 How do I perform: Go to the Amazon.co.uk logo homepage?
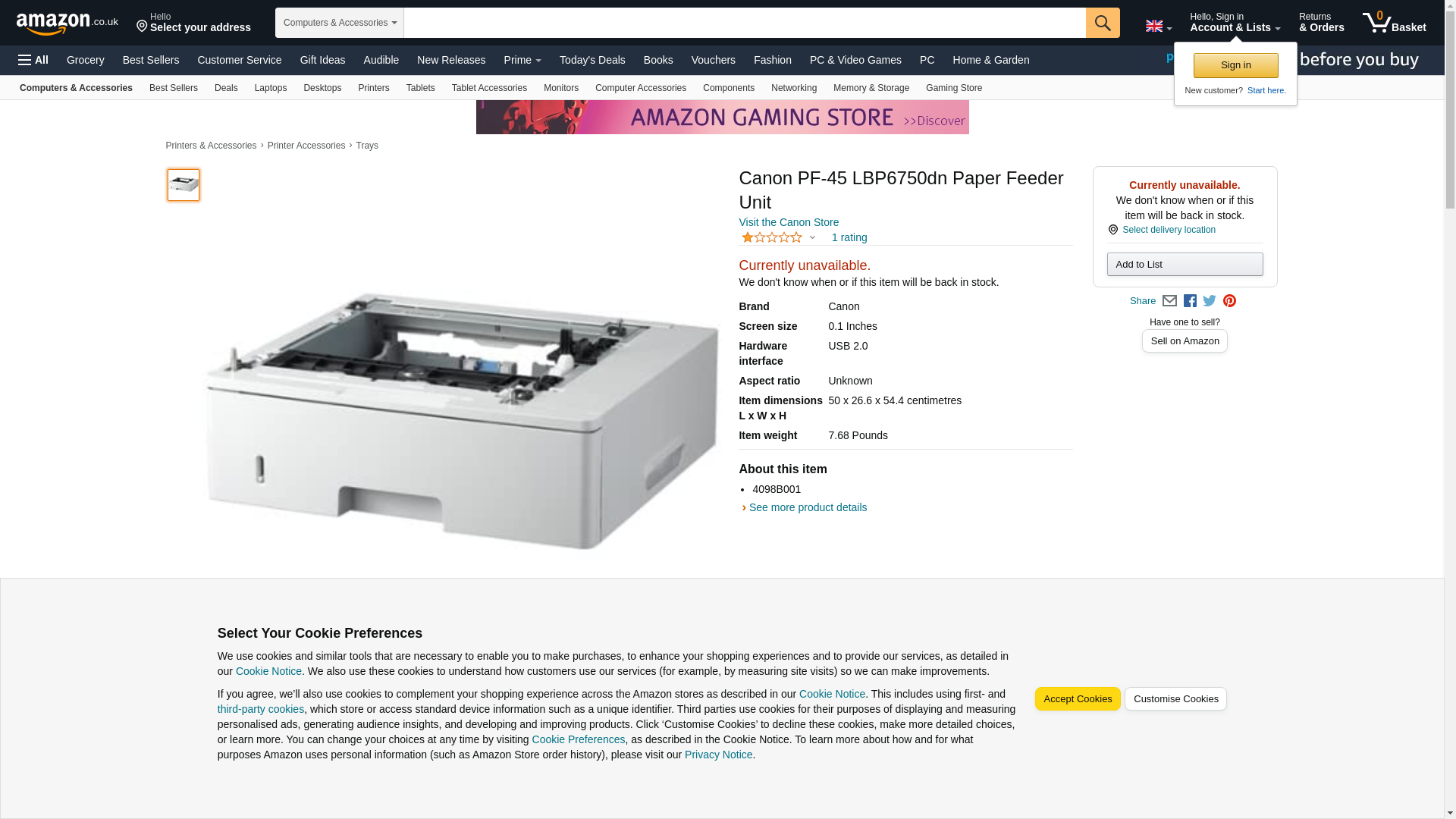[x=67, y=24]
